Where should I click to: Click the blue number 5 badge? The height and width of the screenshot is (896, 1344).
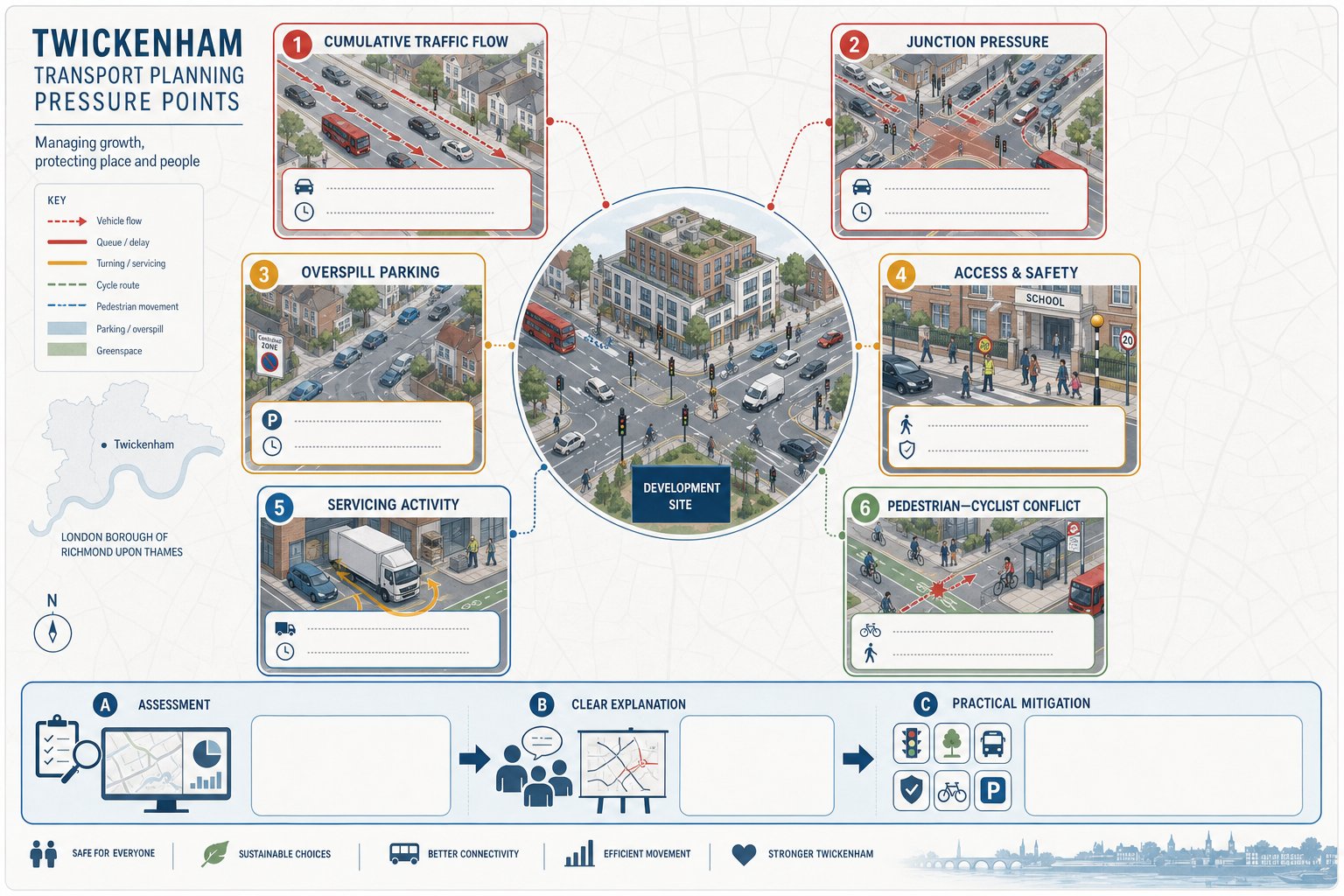pos(278,507)
